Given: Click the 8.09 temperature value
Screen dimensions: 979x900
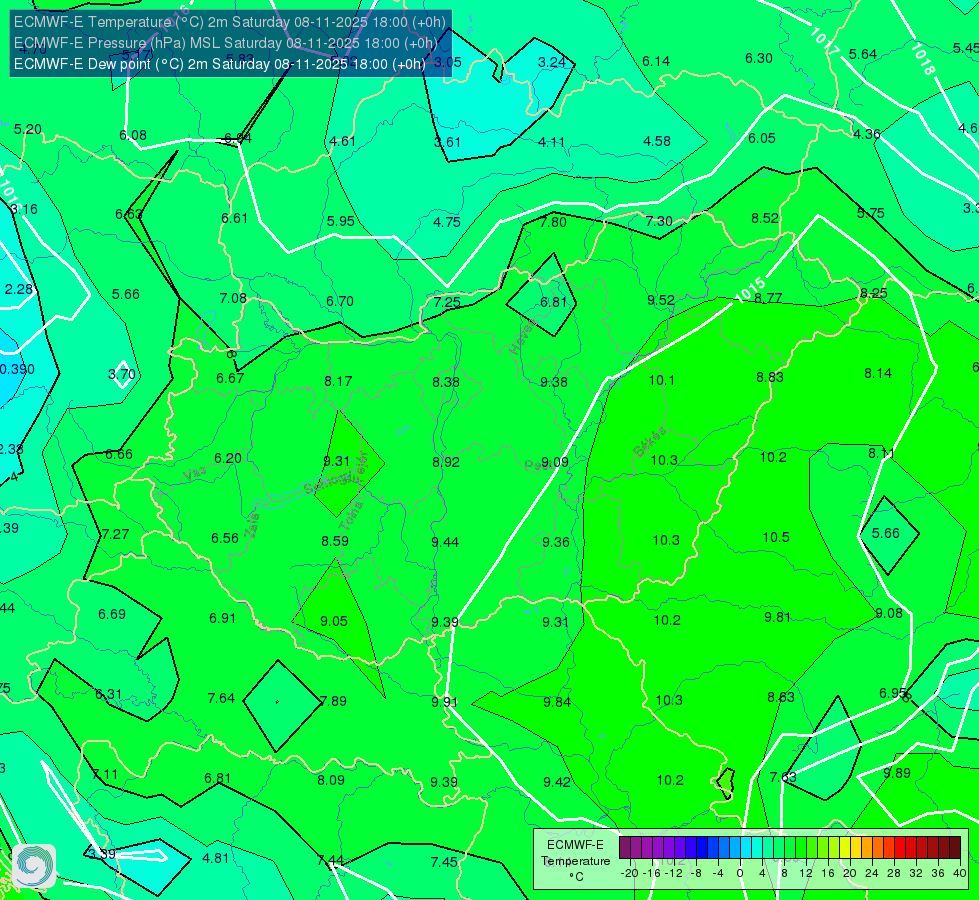Looking at the screenshot, I should [x=331, y=780].
